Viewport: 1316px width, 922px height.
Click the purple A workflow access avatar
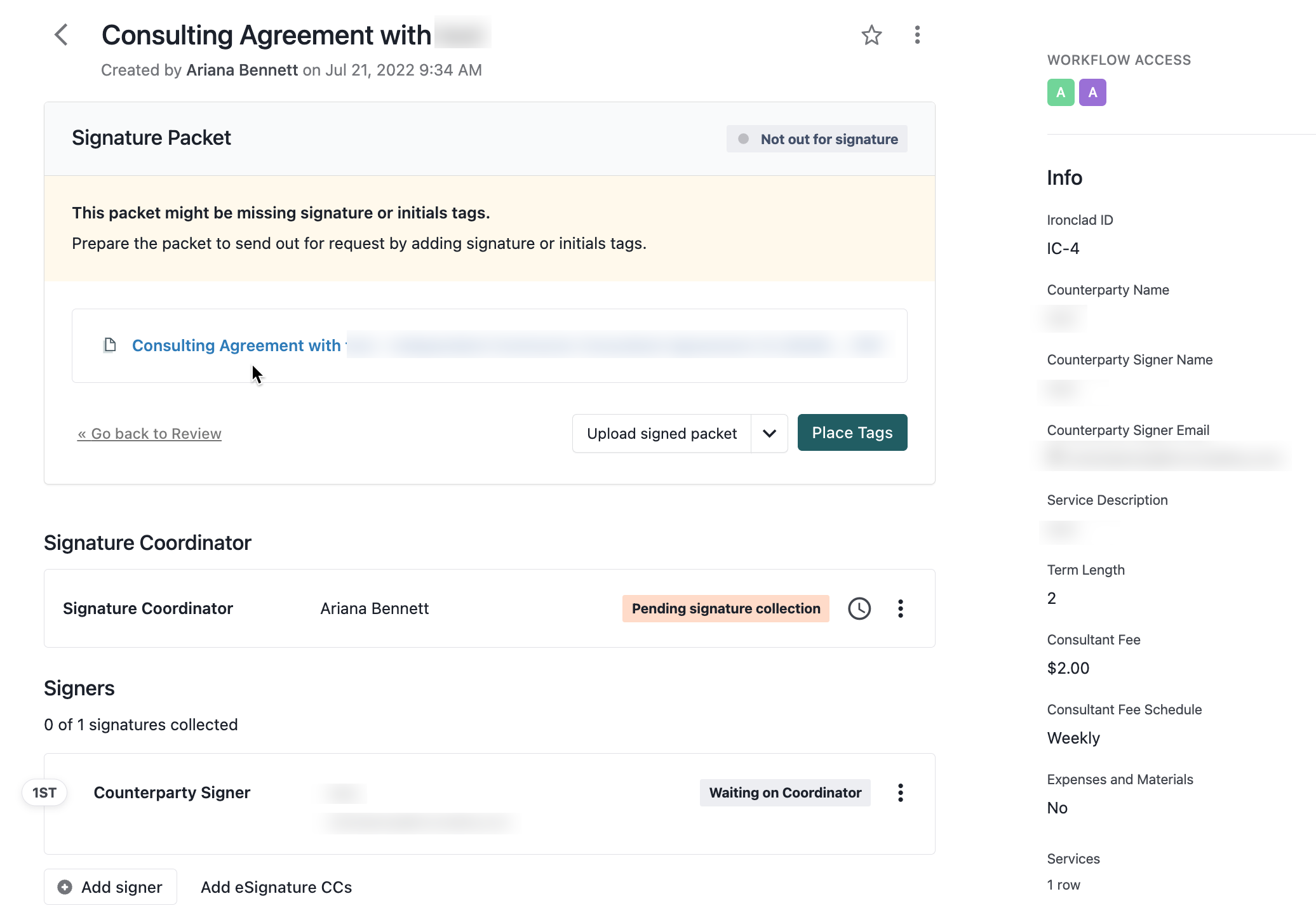coord(1092,92)
